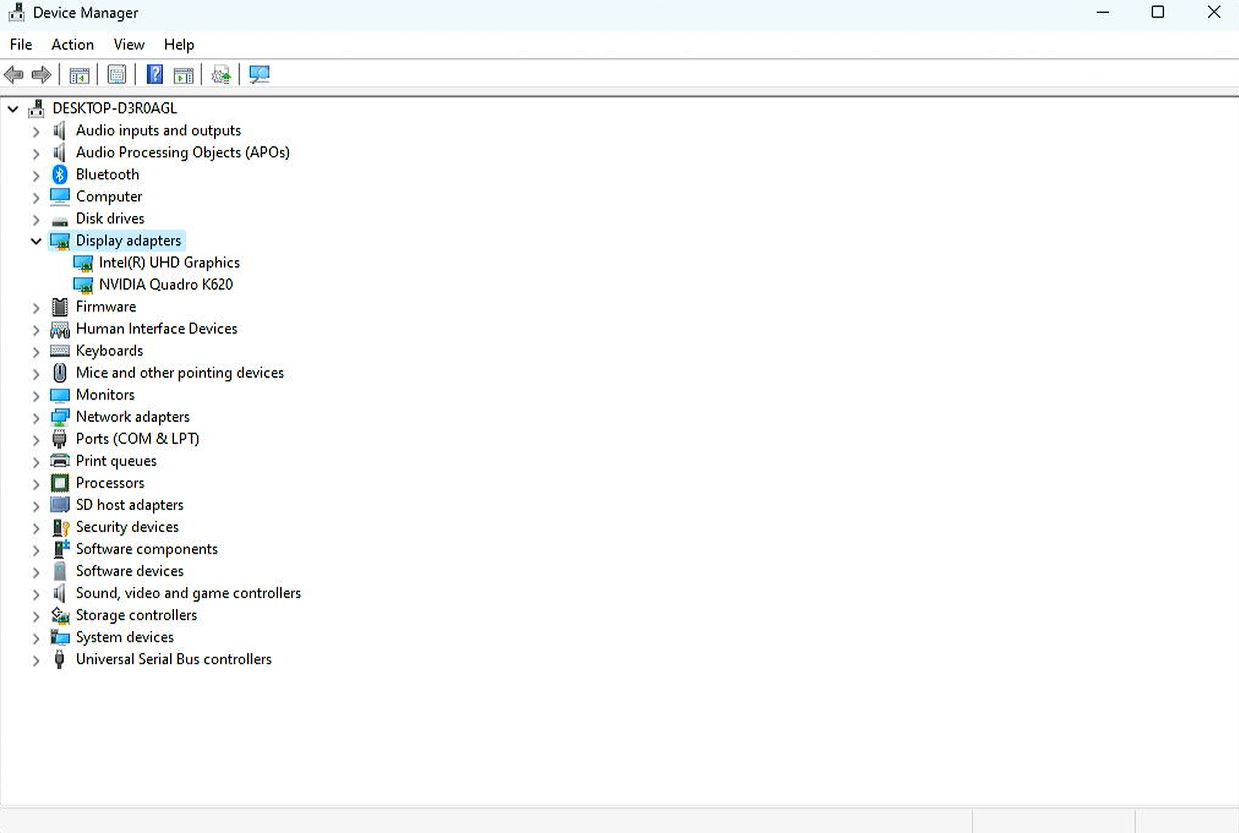Select NVIDIA Quadro K620 device
The width and height of the screenshot is (1239, 833).
(166, 285)
